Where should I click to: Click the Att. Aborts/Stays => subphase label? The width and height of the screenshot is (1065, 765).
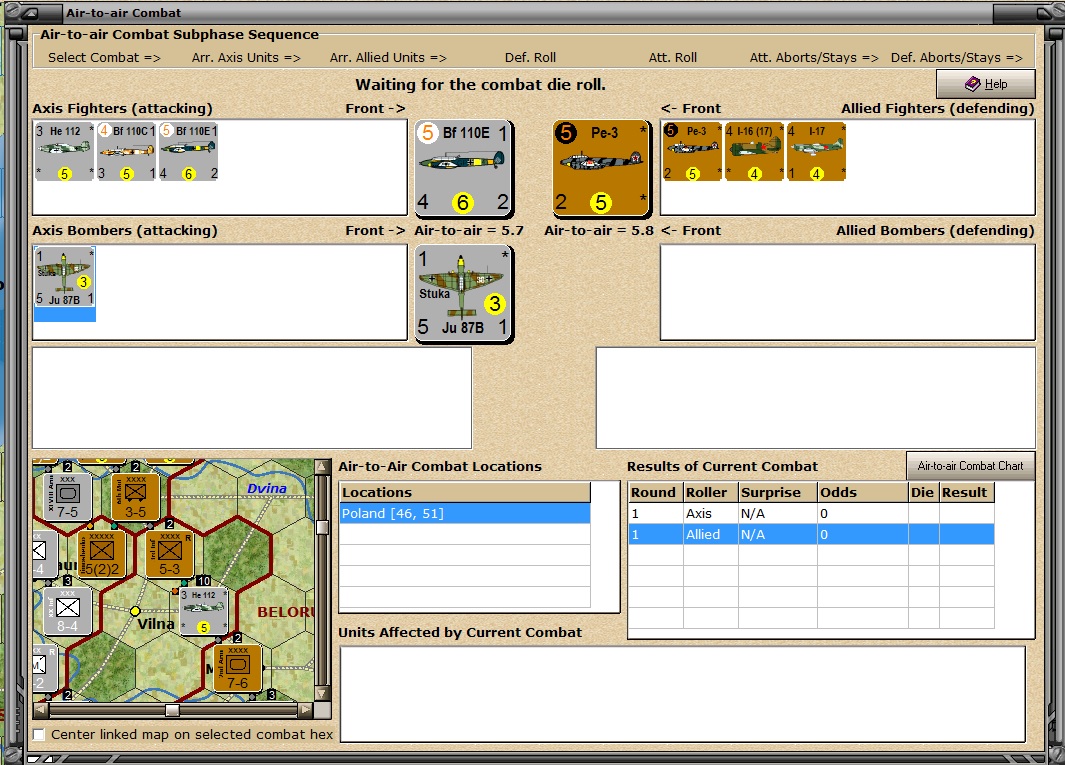point(814,58)
